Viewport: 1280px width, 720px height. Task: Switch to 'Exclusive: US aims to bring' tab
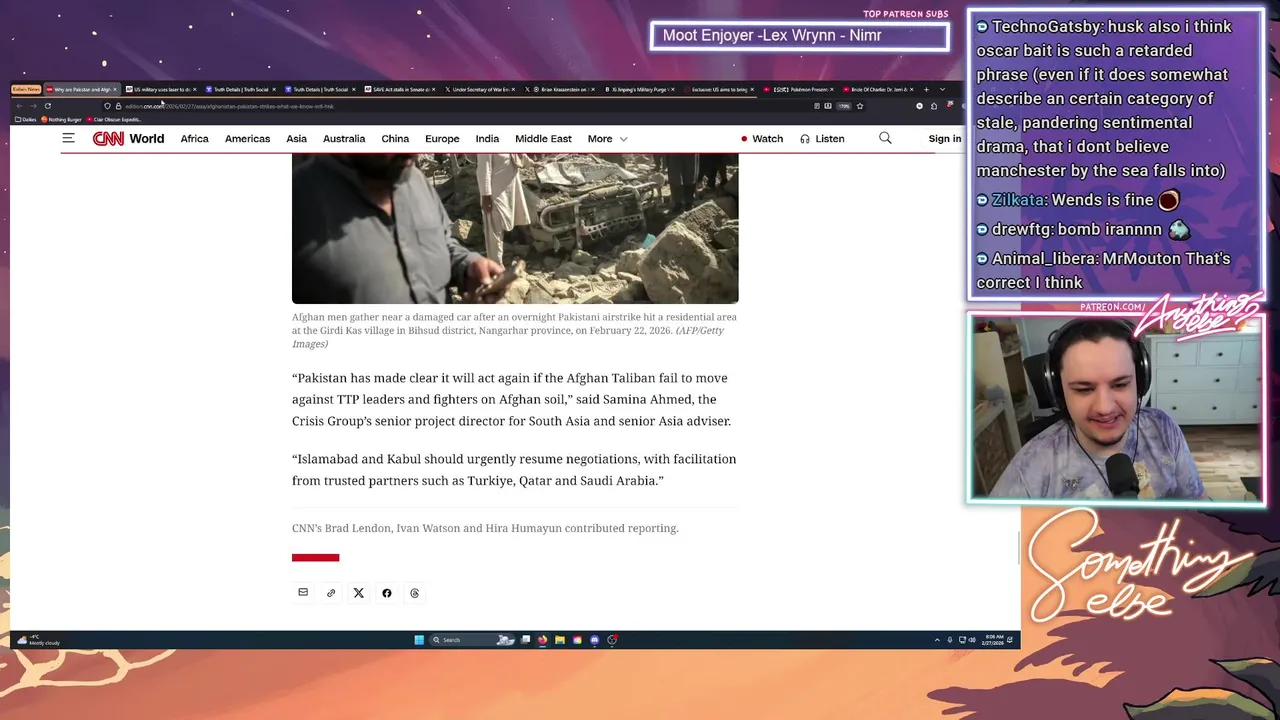tap(718, 89)
